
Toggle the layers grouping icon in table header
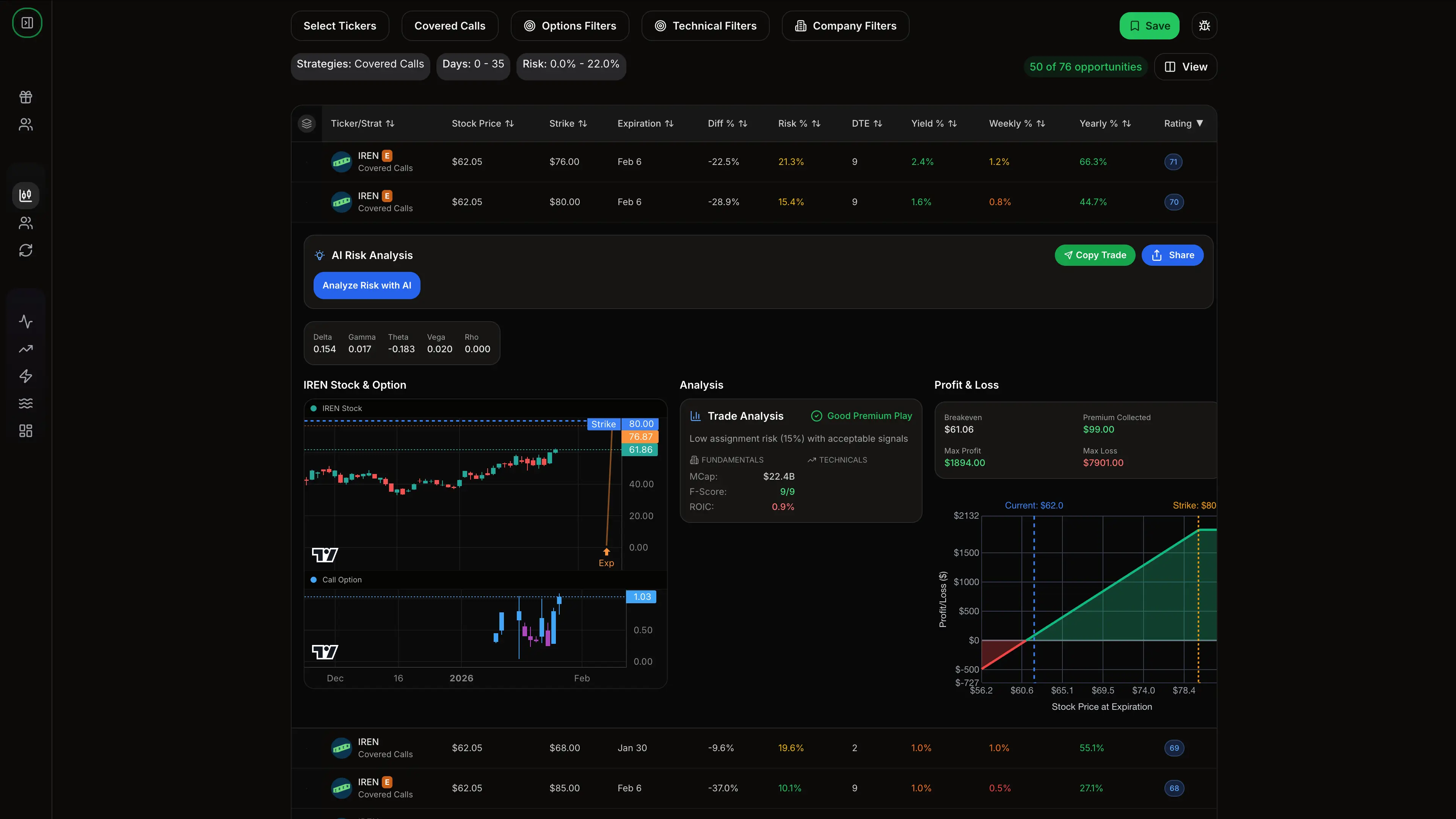307,123
